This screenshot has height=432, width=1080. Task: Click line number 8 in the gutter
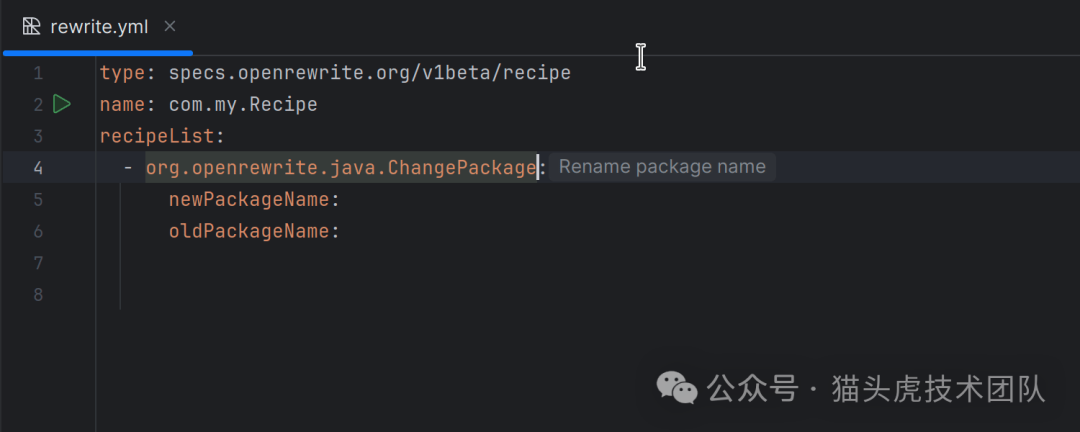(38, 295)
